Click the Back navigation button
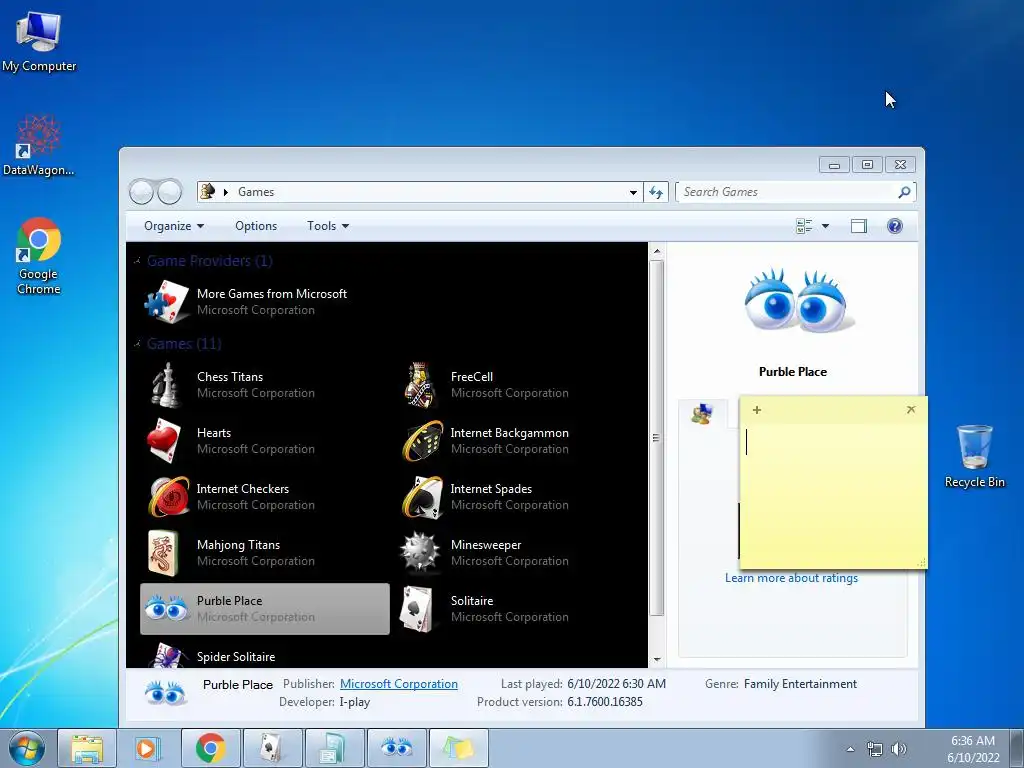 142,192
